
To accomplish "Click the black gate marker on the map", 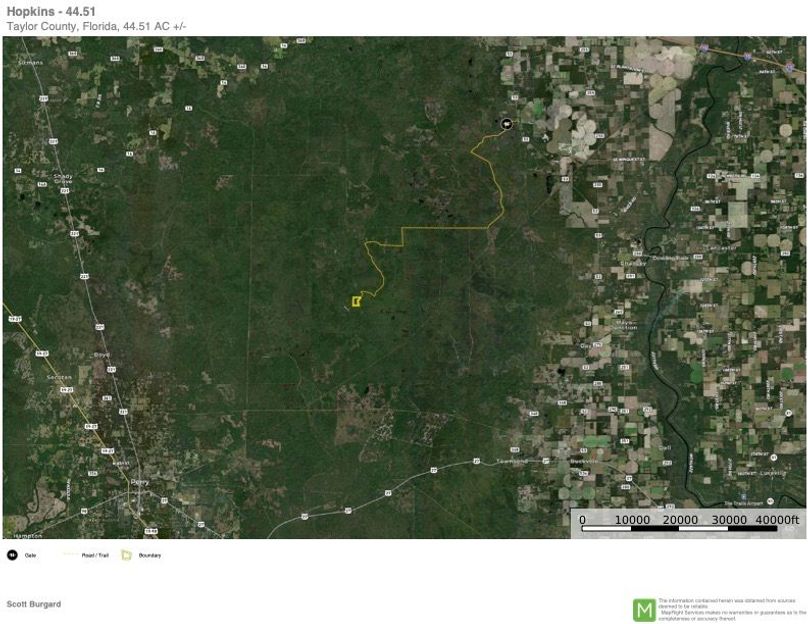I will (x=507, y=124).
